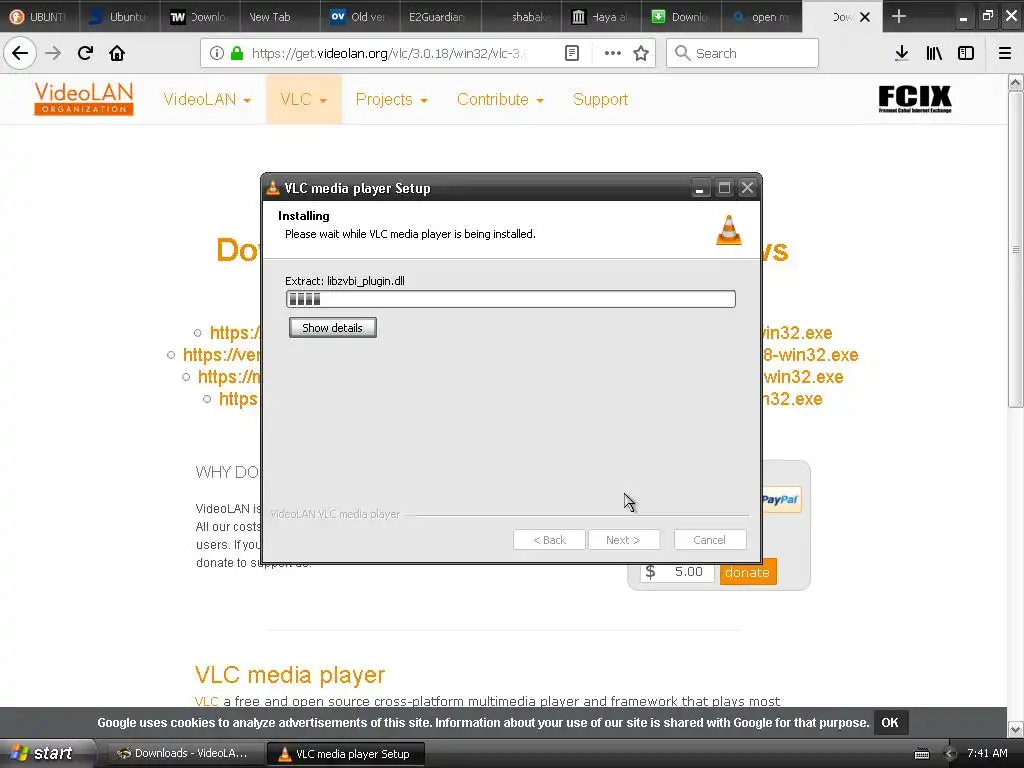Image resolution: width=1024 pixels, height=768 pixels.
Task: Click the VideoLAN Organization logo
Action: pyautogui.click(x=84, y=99)
